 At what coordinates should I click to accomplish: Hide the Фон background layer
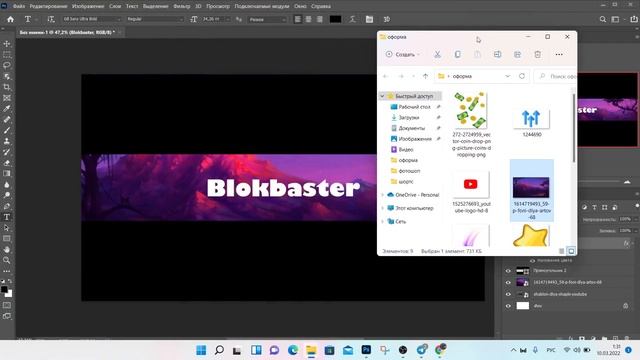[508, 306]
